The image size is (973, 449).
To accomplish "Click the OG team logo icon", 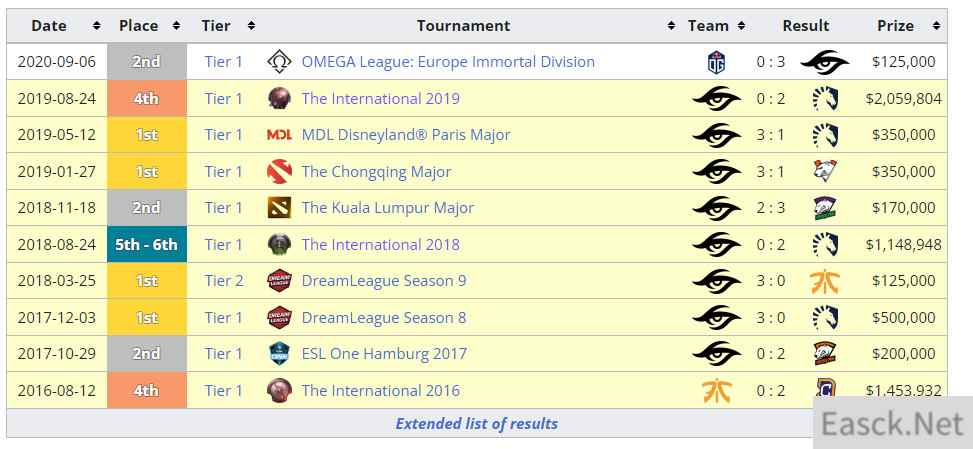I will 716,62.
